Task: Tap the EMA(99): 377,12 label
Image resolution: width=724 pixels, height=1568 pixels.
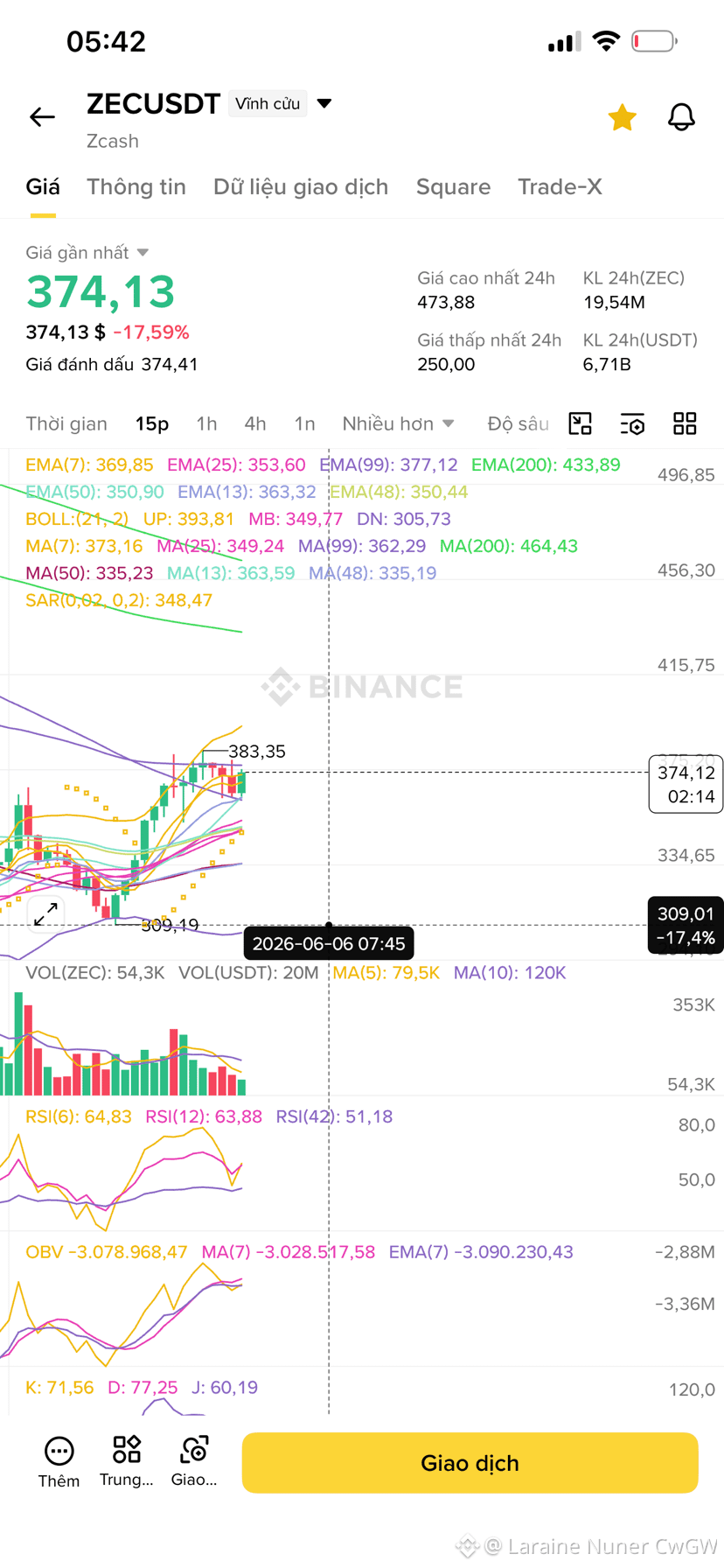Action: (388, 465)
